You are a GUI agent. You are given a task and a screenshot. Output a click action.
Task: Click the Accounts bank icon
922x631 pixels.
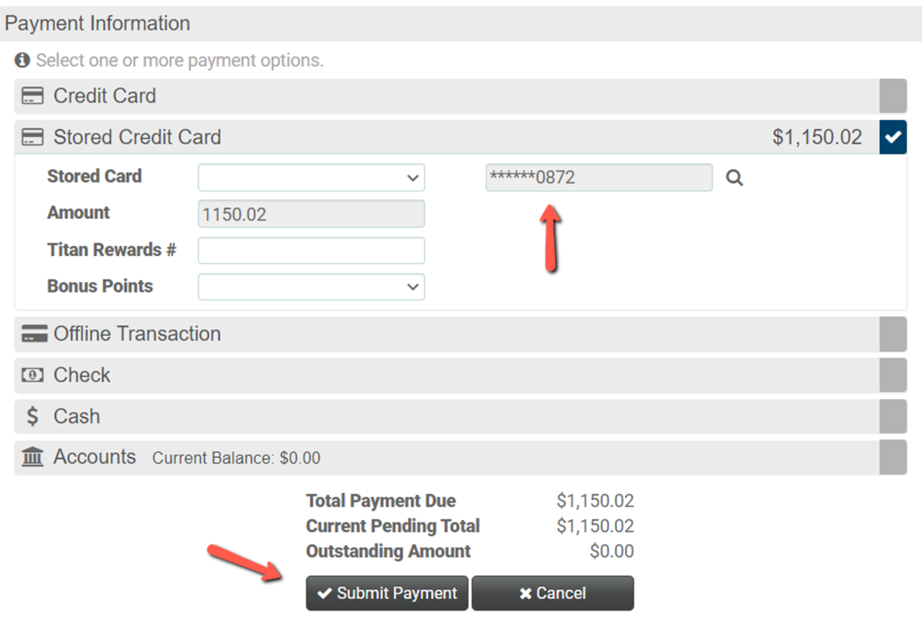pyautogui.click(x=33, y=457)
